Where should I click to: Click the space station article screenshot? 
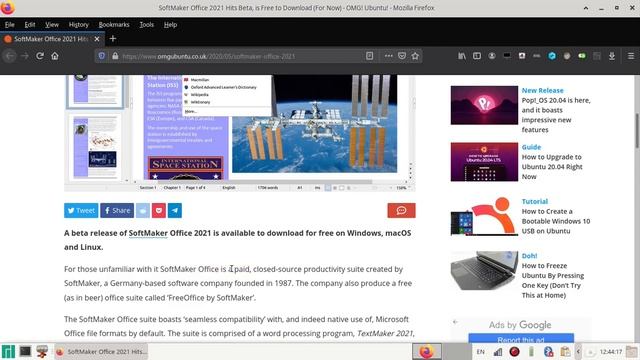tap(240, 133)
